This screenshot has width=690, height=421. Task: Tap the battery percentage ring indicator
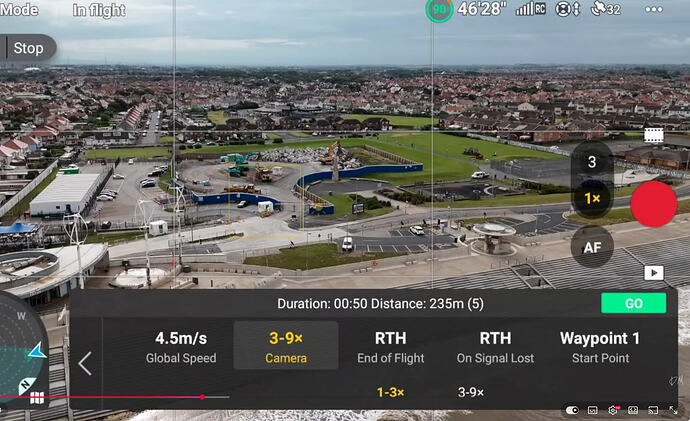tap(438, 10)
